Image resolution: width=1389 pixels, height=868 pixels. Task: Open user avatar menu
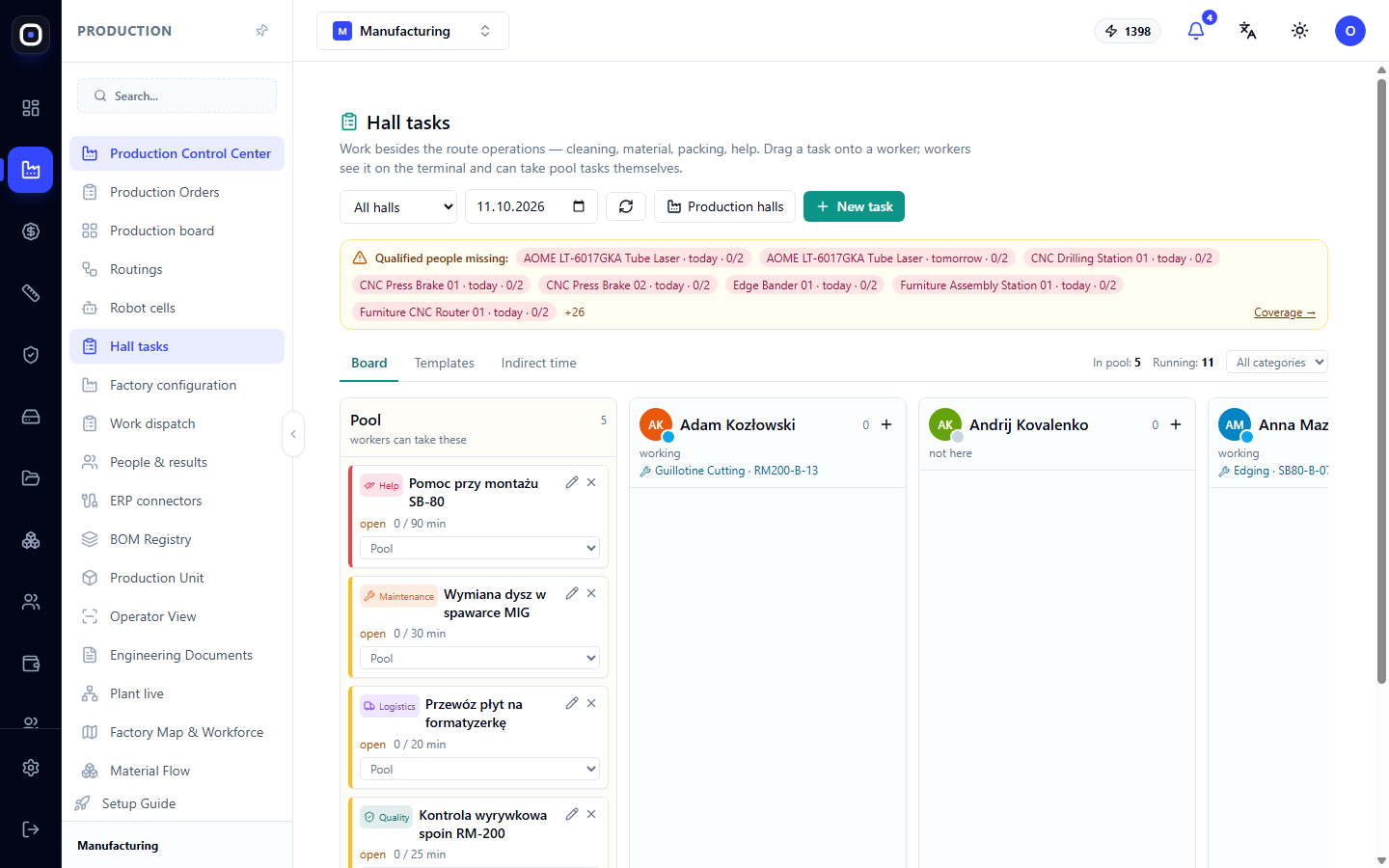click(1350, 31)
